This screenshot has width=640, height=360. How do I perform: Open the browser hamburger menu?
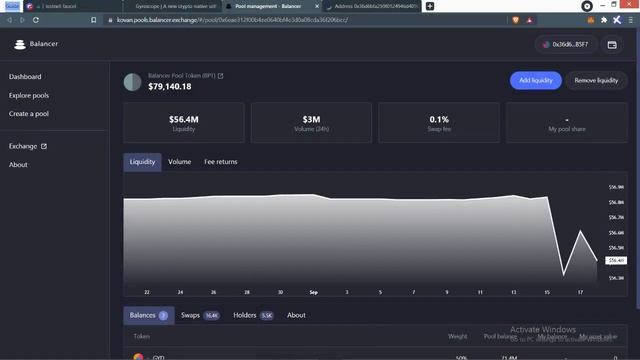tap(631, 20)
